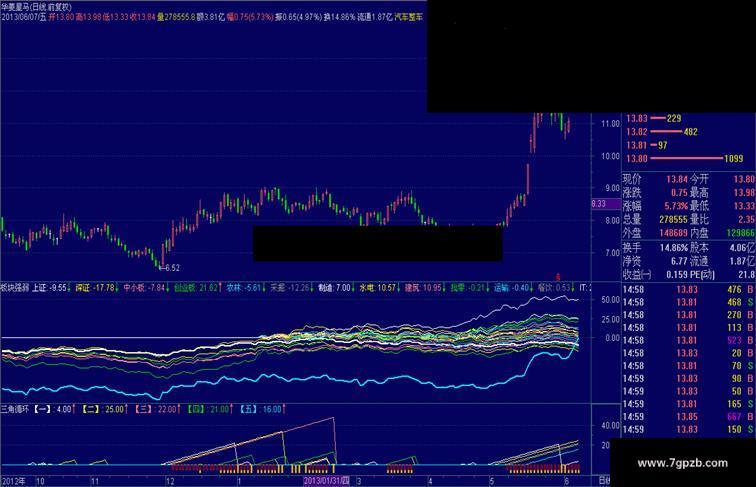Click the 批零 -0.21 indicator value
The width and height of the screenshot is (756, 487).
point(468,288)
